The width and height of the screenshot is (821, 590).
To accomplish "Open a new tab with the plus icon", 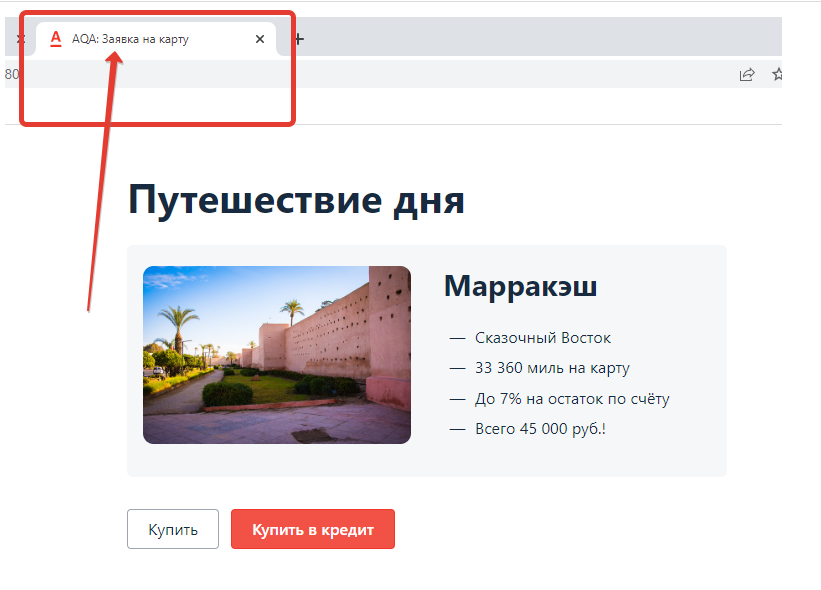I will (x=298, y=38).
